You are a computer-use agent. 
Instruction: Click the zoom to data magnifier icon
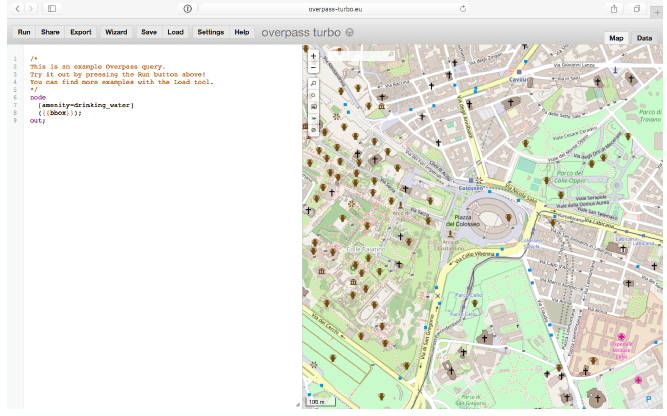coord(313,83)
